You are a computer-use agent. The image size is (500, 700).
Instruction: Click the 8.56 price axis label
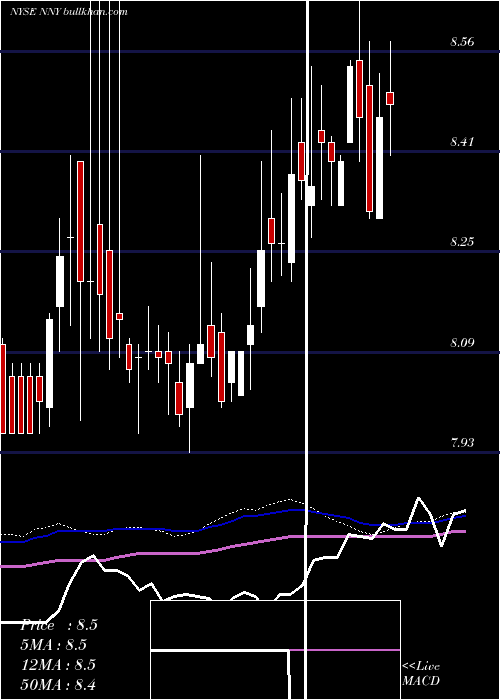462,42
